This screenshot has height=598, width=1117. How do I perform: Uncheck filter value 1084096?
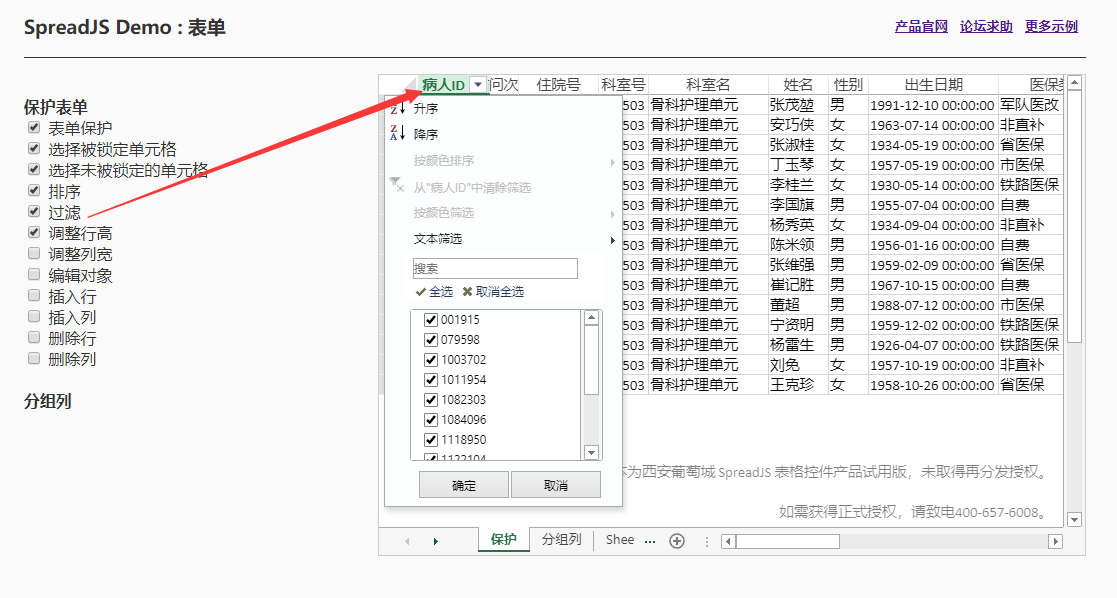pos(430,419)
